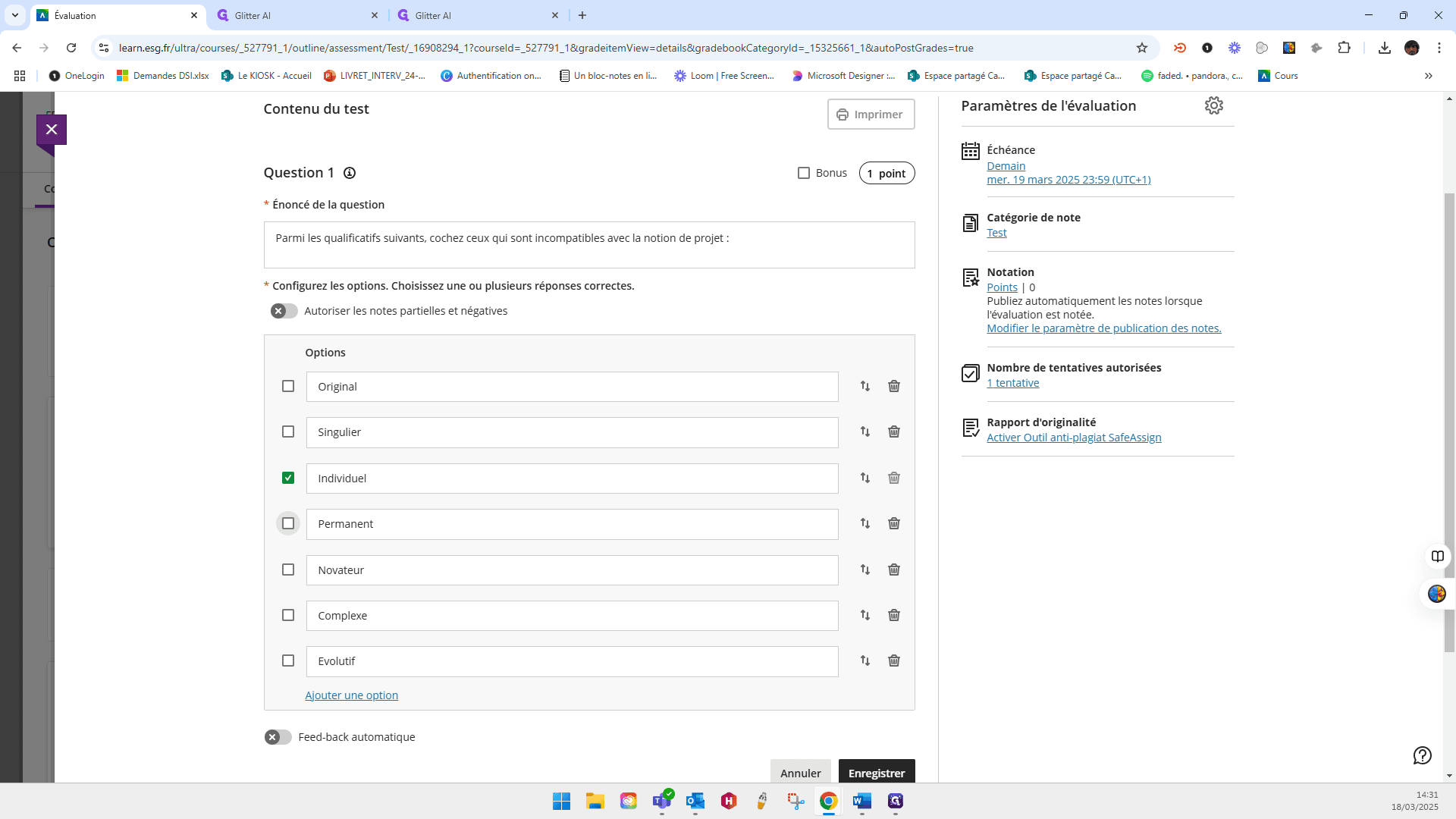1456x819 pixels.
Task: Save the question with Enregistrer
Action: [x=877, y=772]
